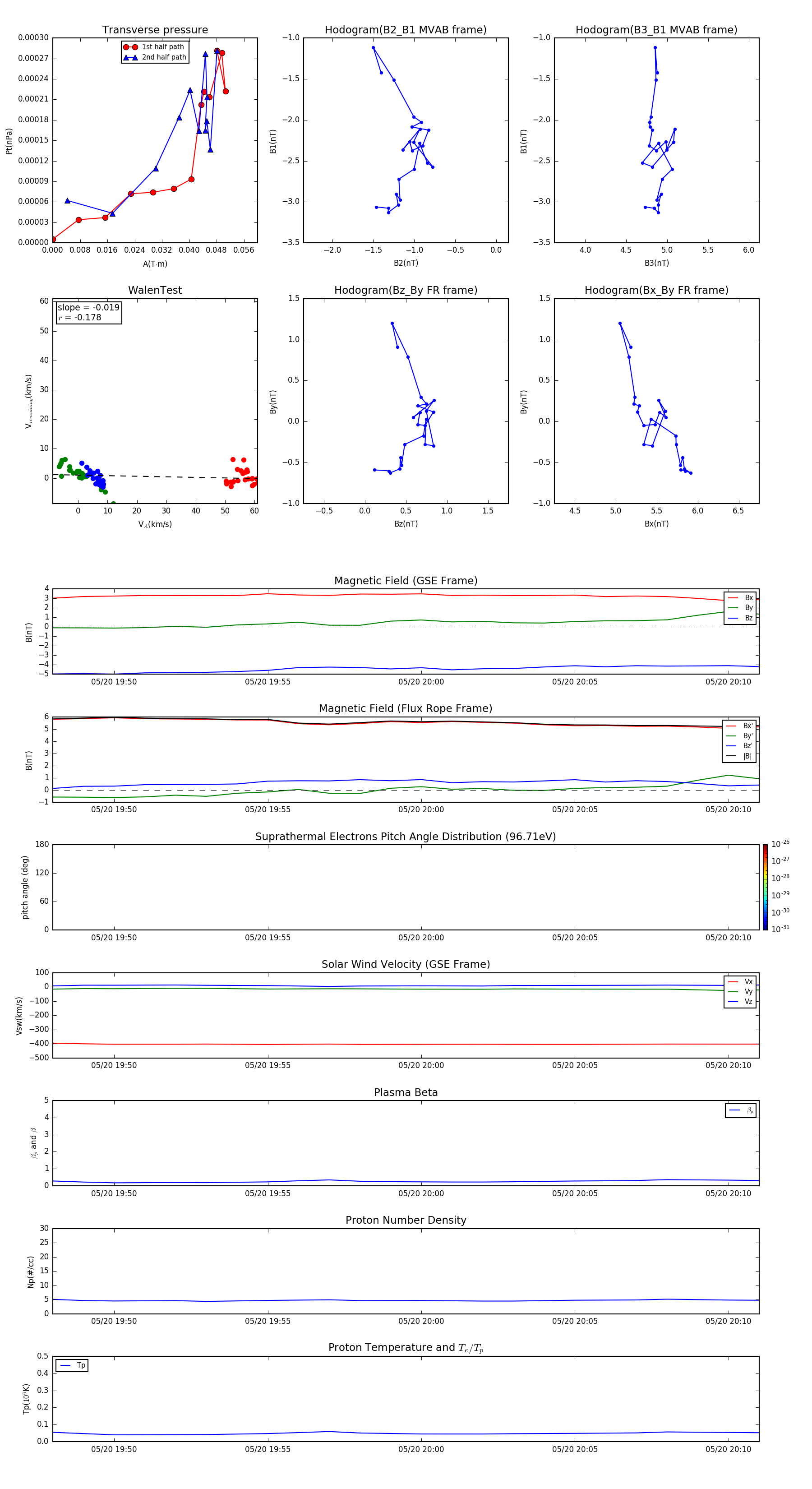Viewport: 812px width, 1489px height.
Task: Click the 'A(T·m)' axis label
Action: click(x=155, y=264)
